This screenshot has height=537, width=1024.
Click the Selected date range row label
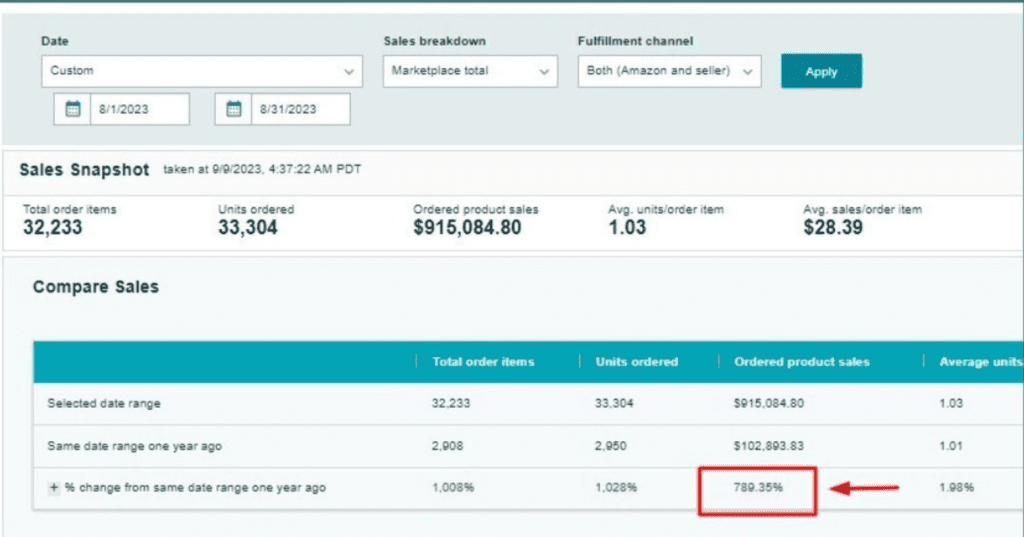coord(104,403)
